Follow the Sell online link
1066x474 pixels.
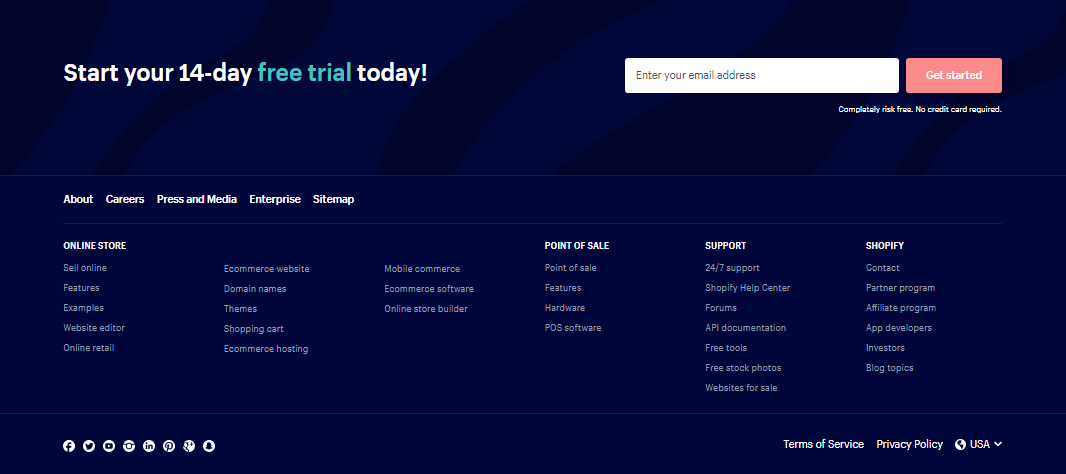85,268
